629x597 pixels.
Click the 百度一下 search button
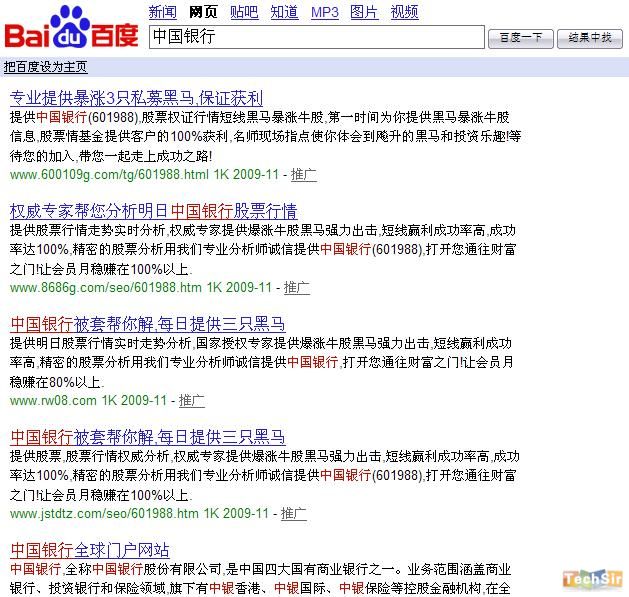(521, 39)
